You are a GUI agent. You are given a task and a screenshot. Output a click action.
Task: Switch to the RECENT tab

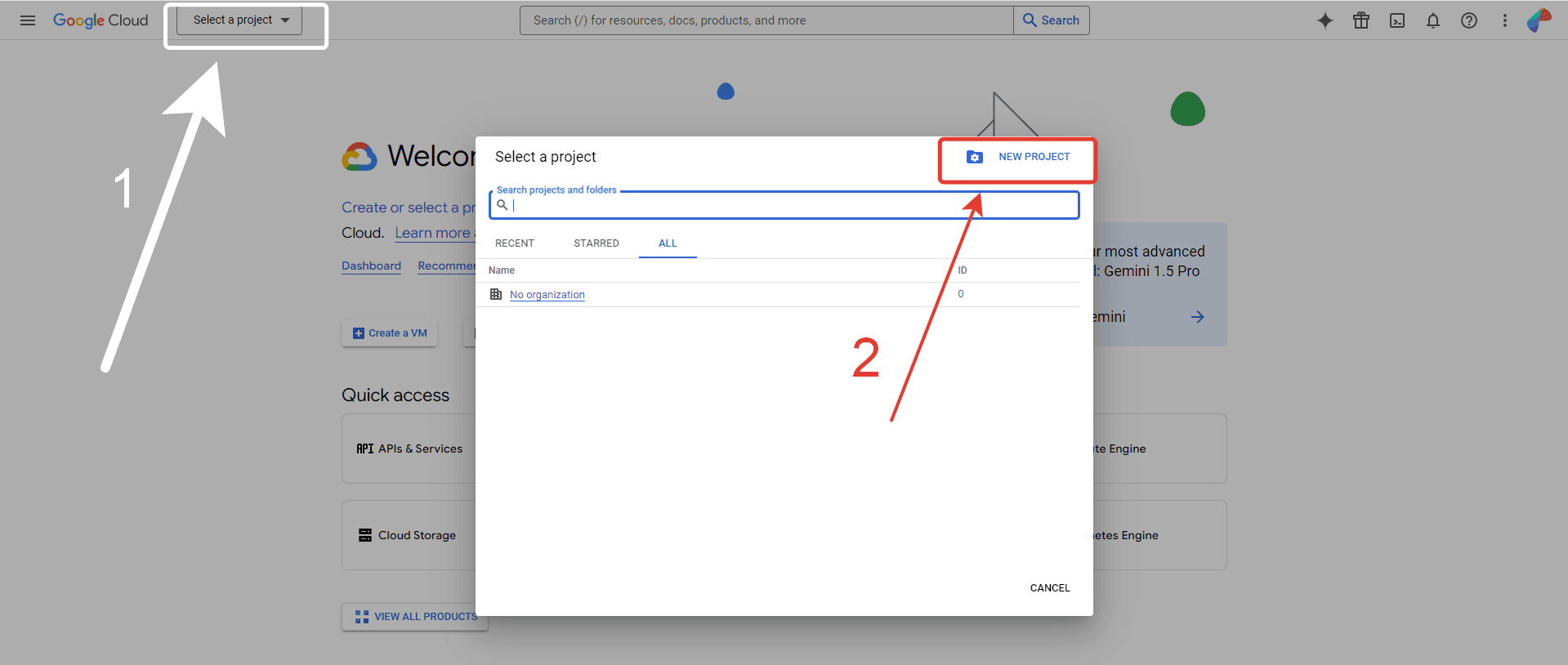tap(514, 243)
